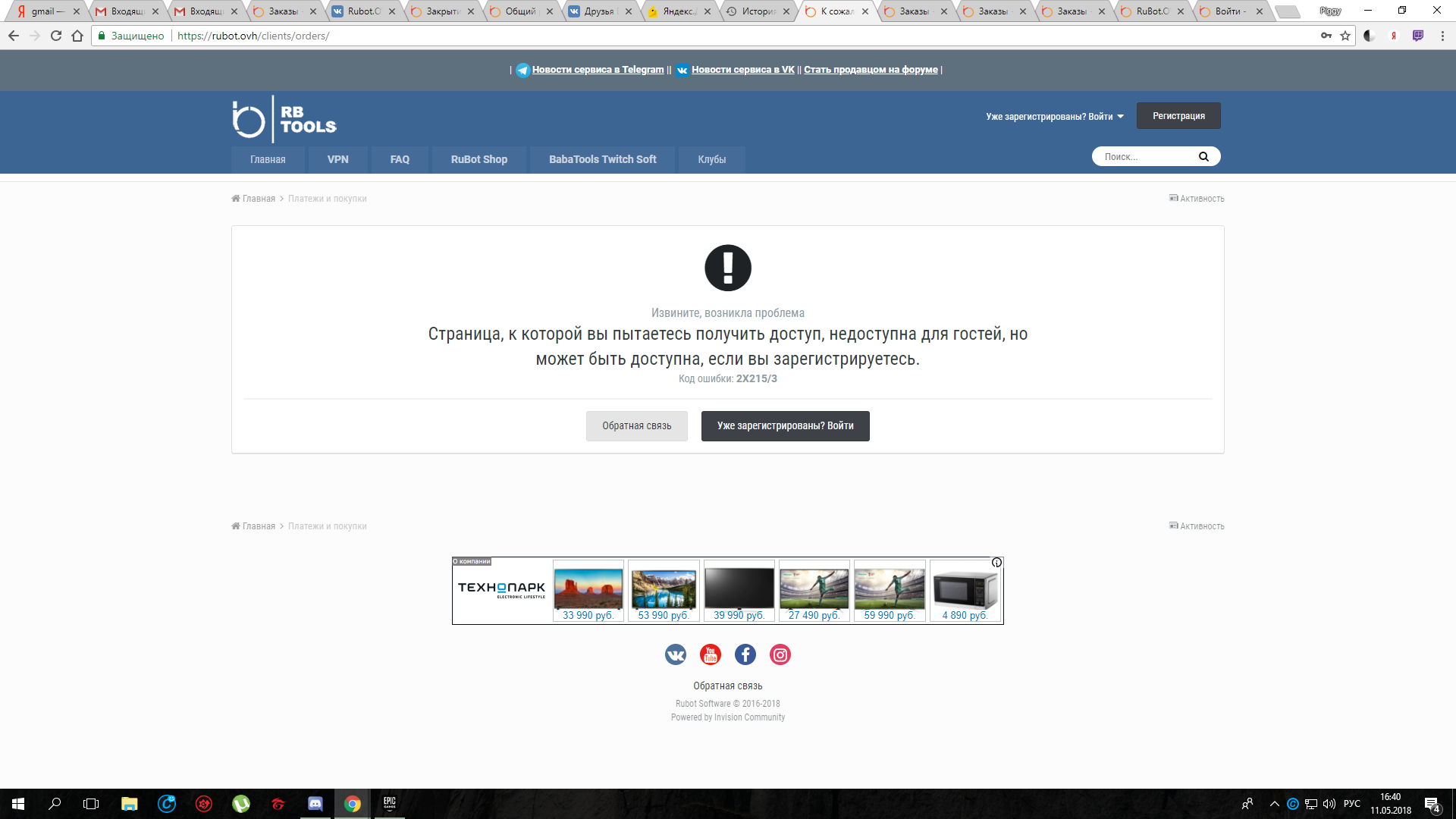Open the YouTube footer icon
This screenshot has width=1456, height=819.
(x=711, y=654)
